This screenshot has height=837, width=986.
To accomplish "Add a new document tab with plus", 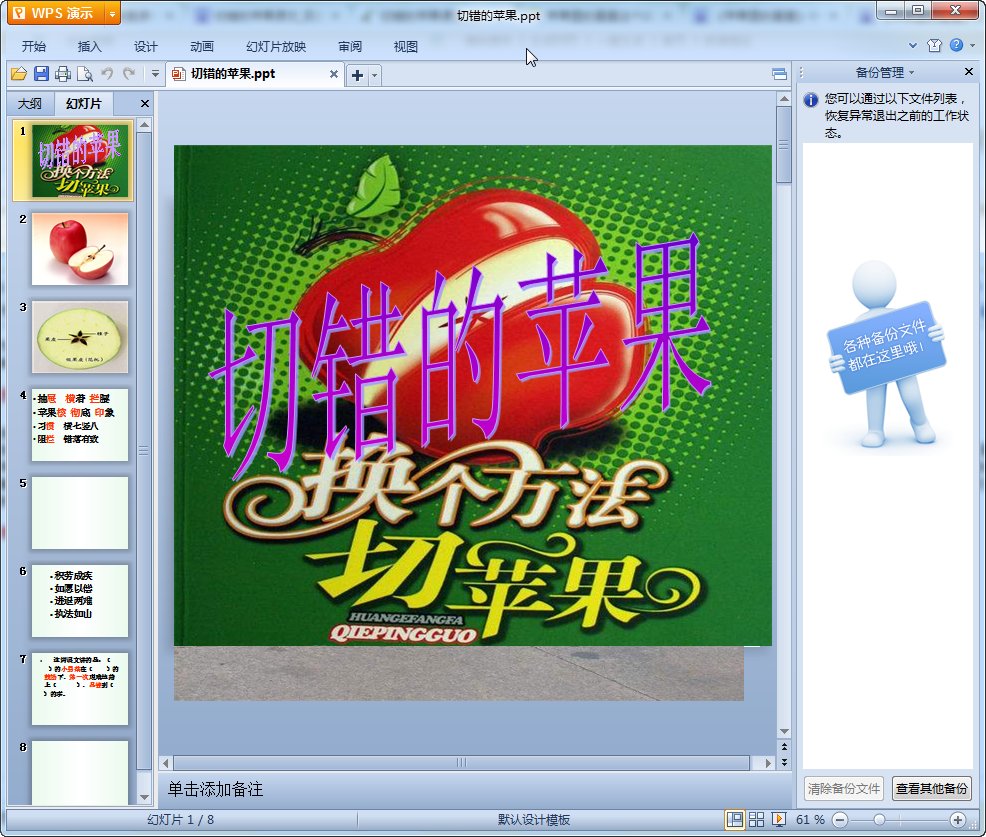I will (x=357, y=75).
